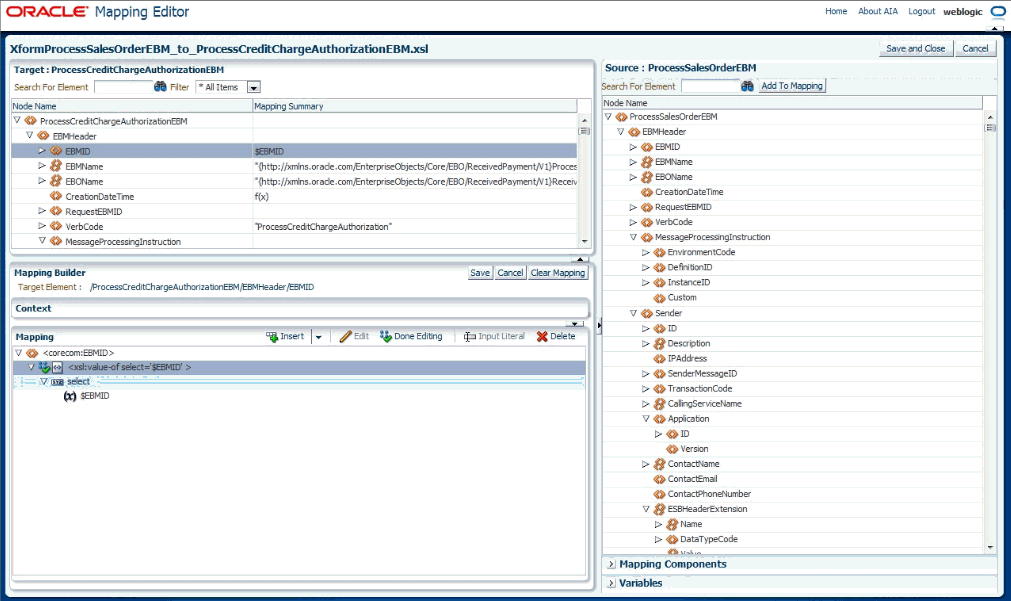Click the ContactEmail element icon in Source
Viewport: 1011px width, 601px height.
tap(659, 479)
